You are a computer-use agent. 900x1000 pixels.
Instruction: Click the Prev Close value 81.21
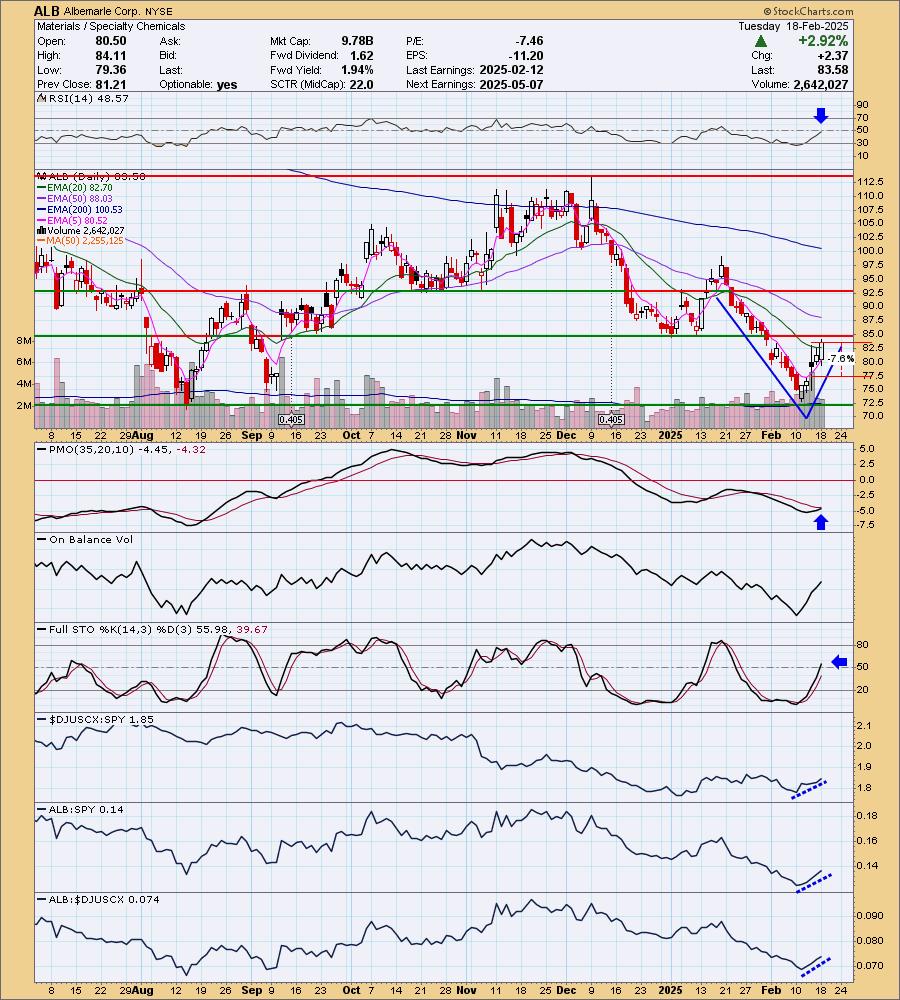[x=110, y=85]
